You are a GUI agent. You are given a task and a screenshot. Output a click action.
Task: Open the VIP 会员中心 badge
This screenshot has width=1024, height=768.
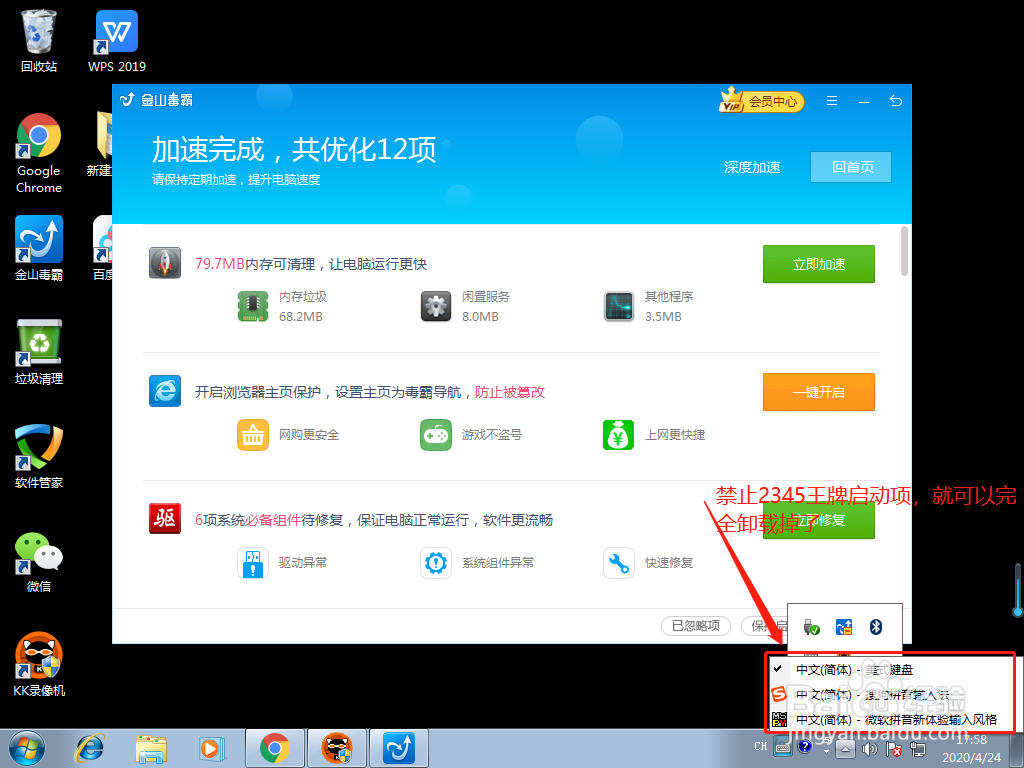[761, 101]
